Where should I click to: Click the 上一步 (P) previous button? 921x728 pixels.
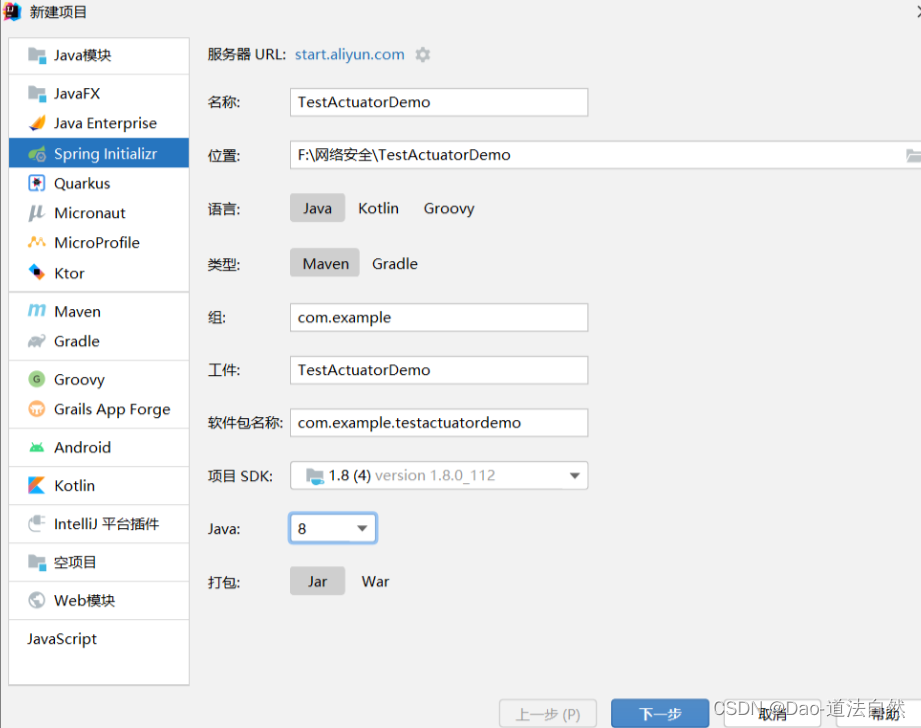[548, 714]
